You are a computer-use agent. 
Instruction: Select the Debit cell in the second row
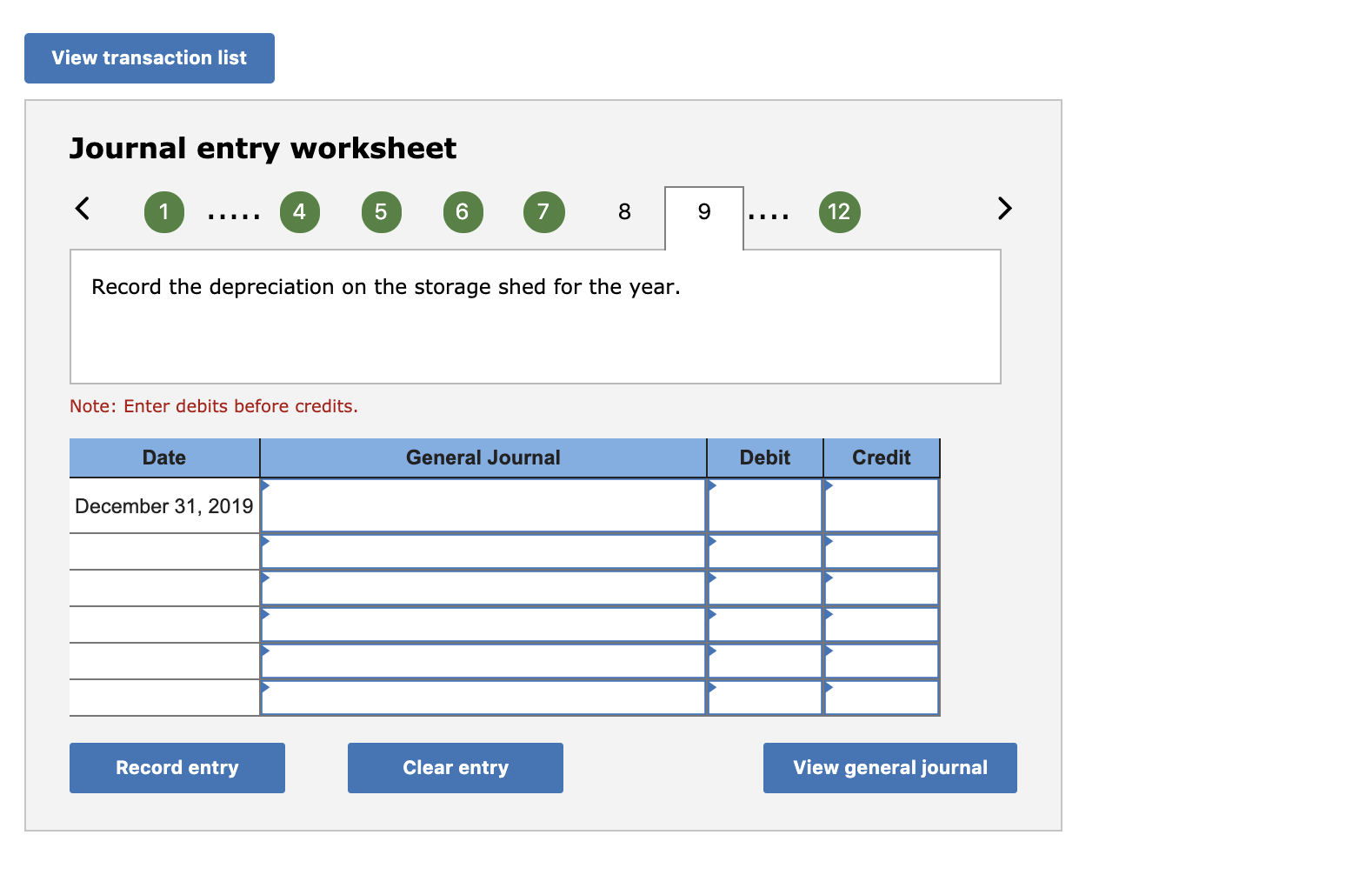pyautogui.click(x=765, y=551)
